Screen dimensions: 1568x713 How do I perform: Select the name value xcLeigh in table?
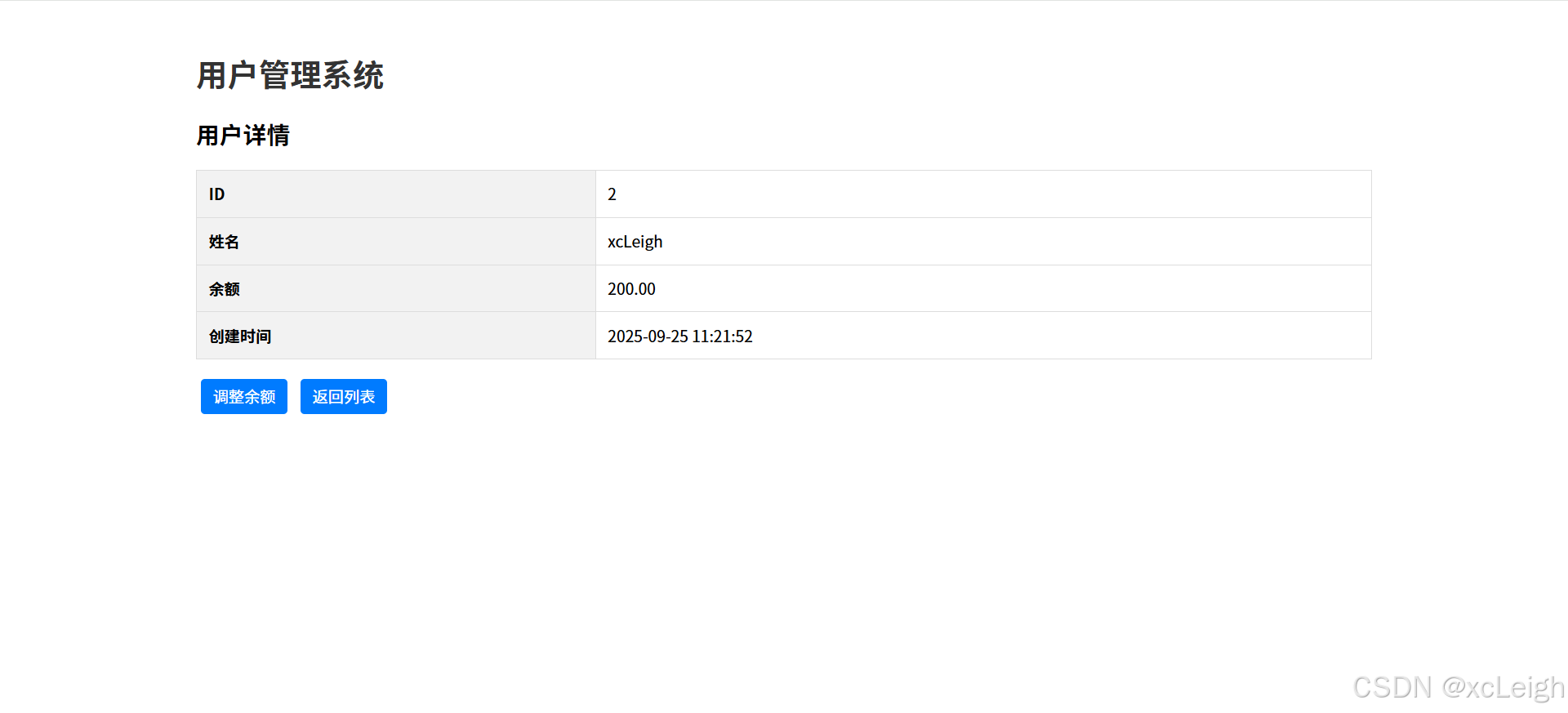click(x=635, y=242)
